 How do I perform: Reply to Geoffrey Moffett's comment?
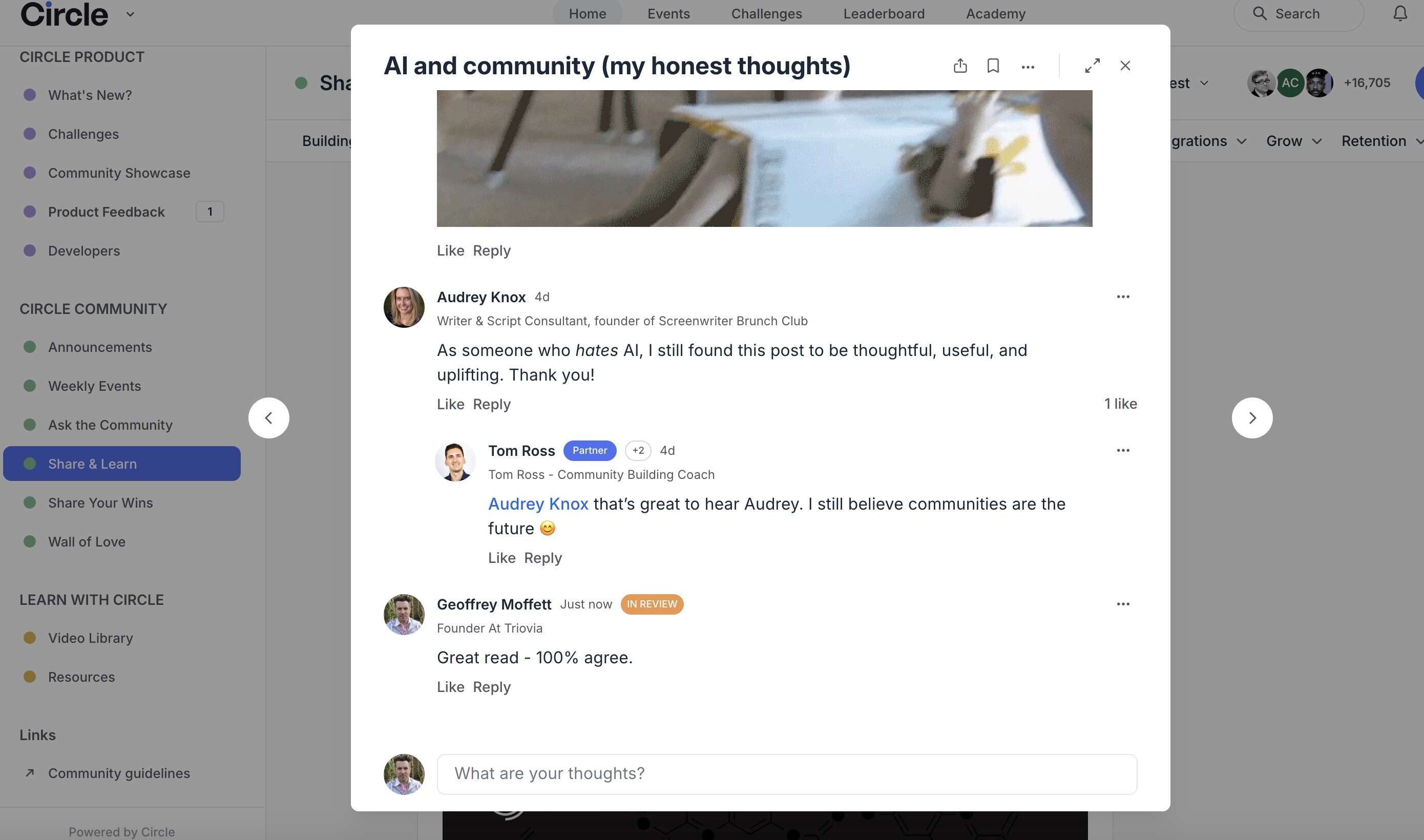click(491, 687)
